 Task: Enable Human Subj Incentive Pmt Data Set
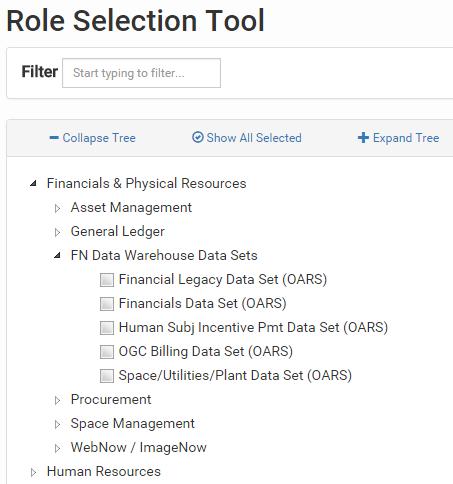[x=107, y=328]
